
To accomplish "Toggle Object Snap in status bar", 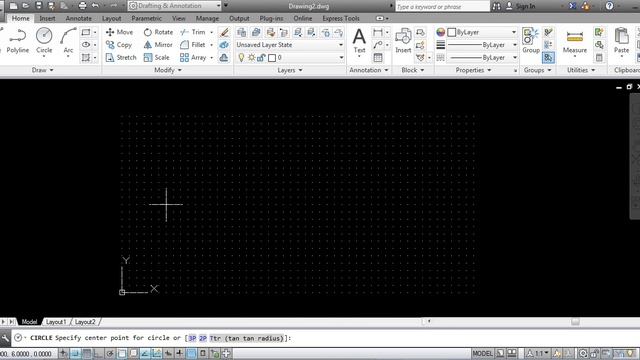I will click(x=122, y=353).
